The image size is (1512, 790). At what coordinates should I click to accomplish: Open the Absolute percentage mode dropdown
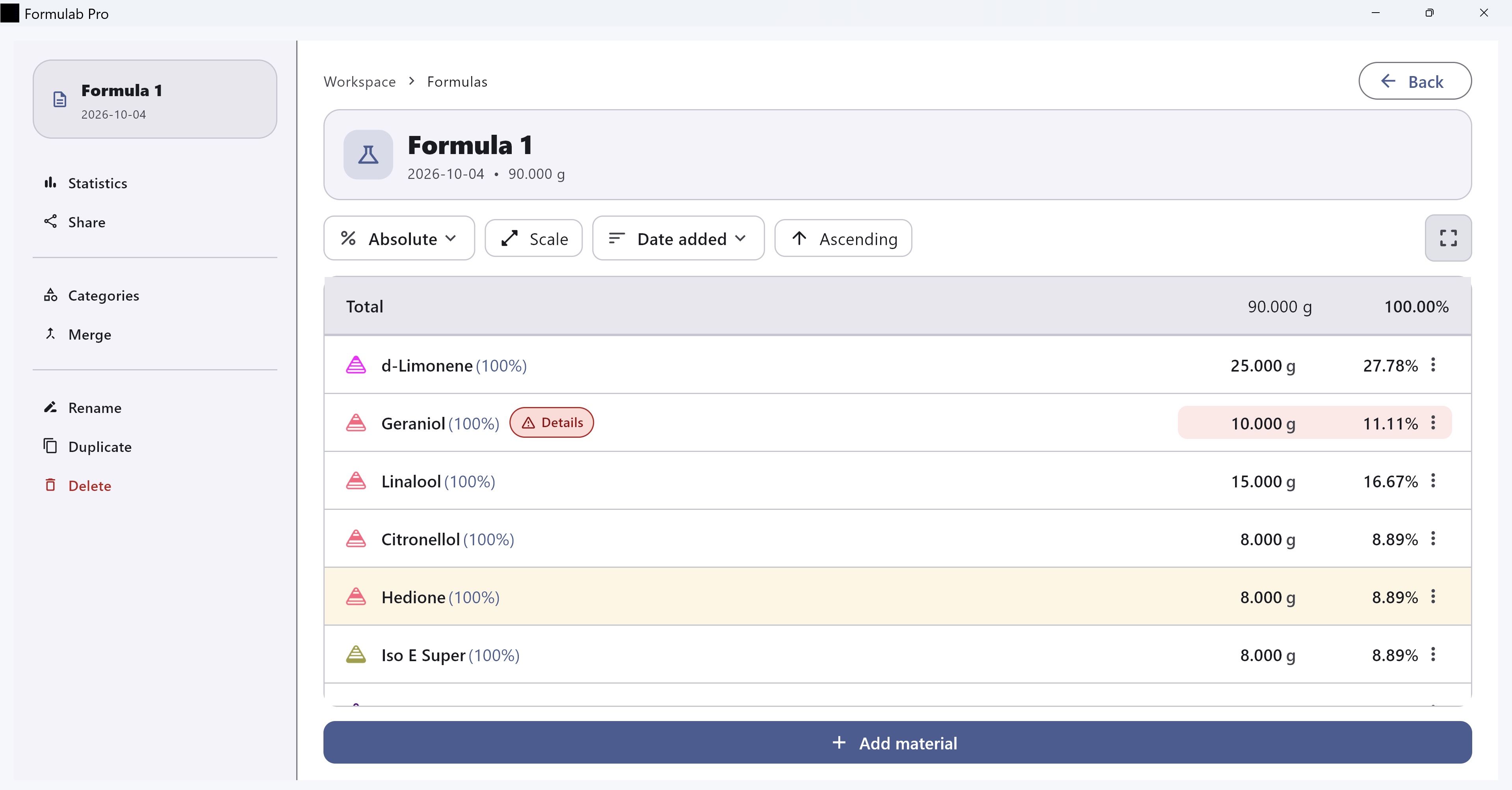399,238
